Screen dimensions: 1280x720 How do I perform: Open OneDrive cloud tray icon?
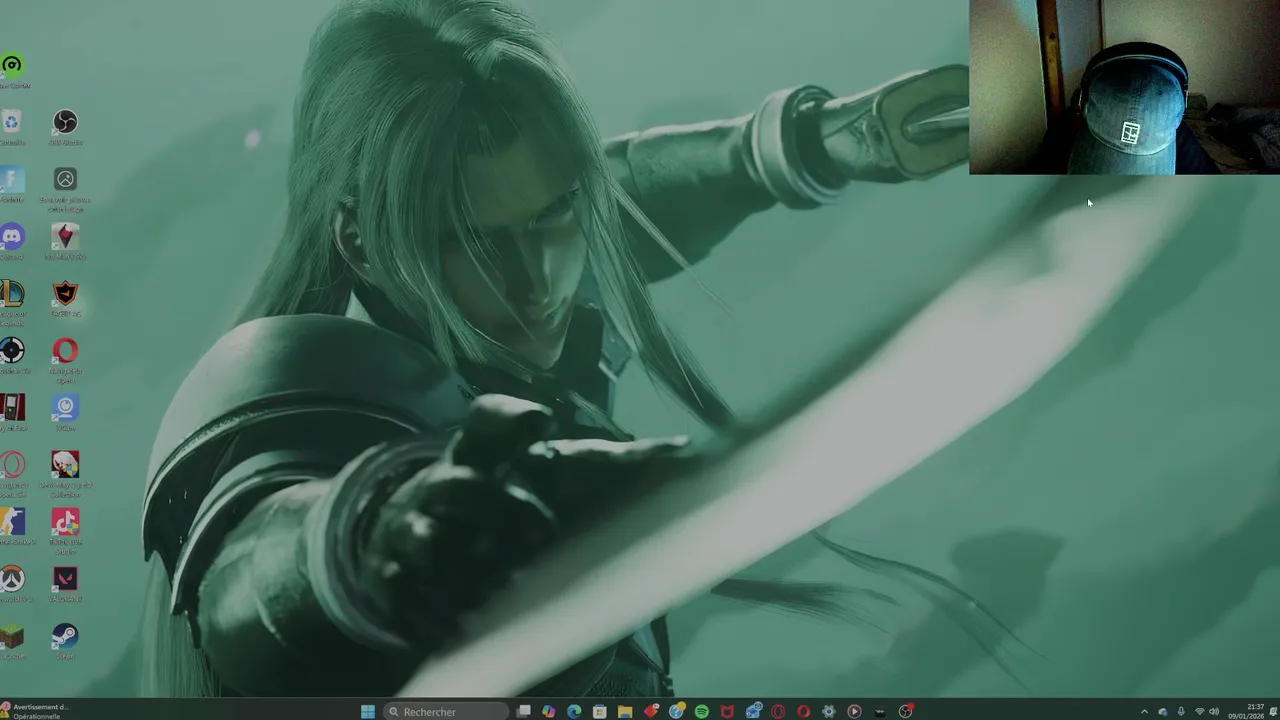point(1162,712)
